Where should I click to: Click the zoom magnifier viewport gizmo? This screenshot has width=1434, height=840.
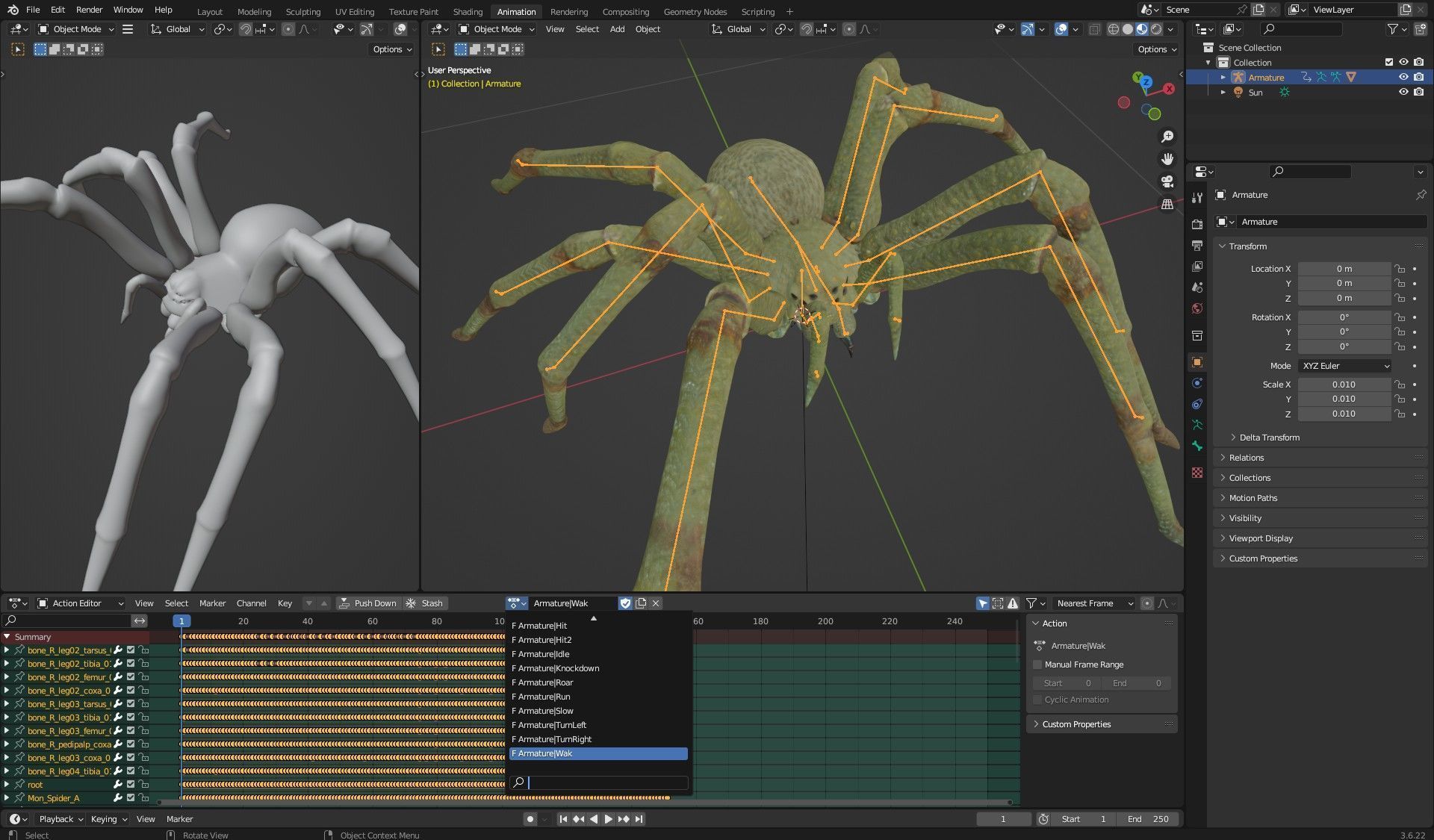1167,137
